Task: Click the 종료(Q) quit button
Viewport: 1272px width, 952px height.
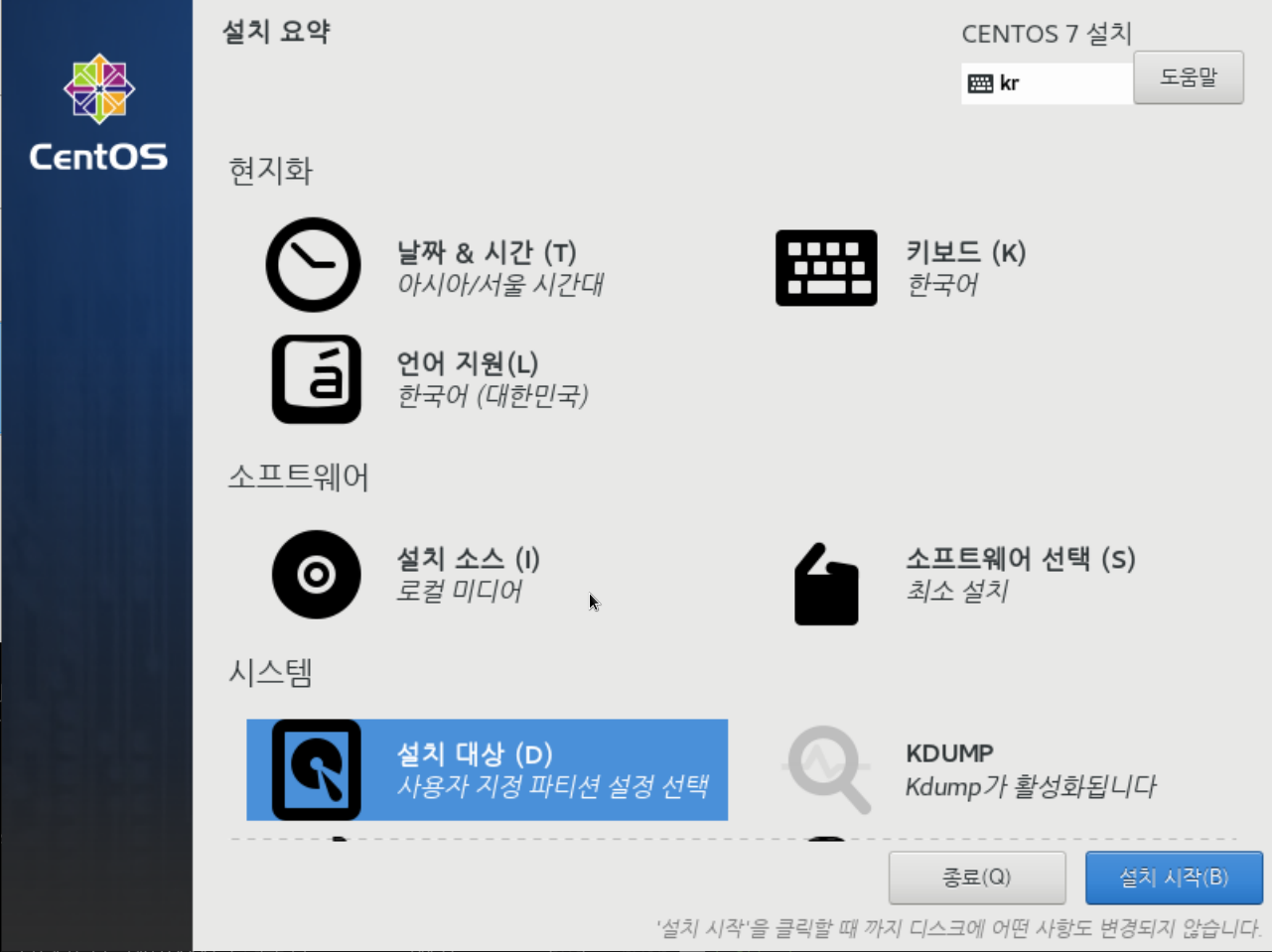Action: tap(977, 878)
